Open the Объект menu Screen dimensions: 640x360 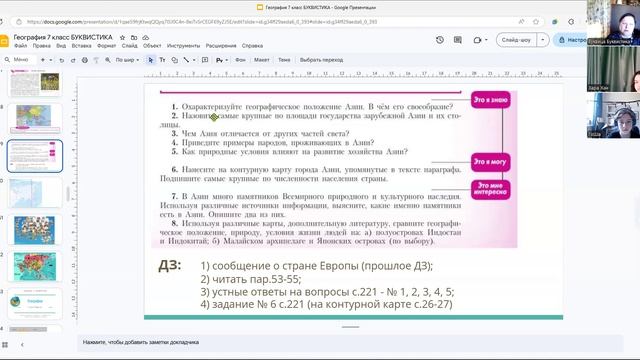pyautogui.click(x=152, y=46)
